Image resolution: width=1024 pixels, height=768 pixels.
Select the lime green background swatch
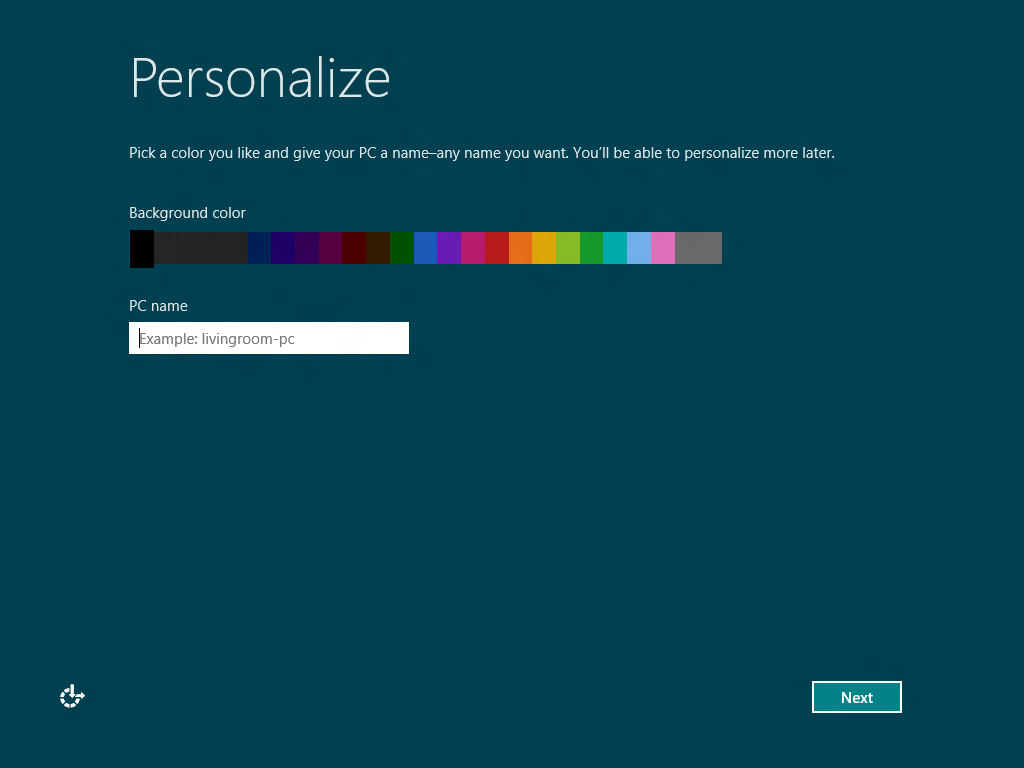pyautogui.click(x=567, y=248)
